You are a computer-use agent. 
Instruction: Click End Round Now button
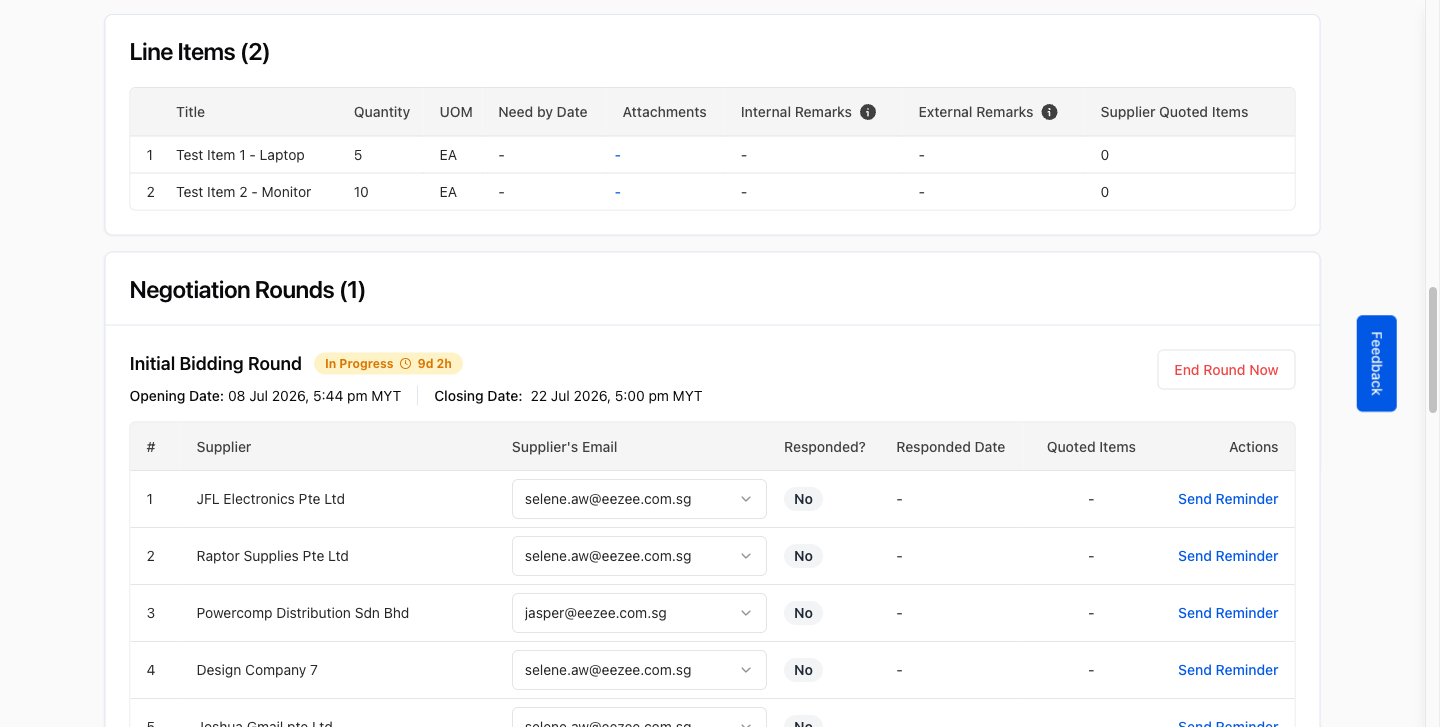pos(1226,370)
